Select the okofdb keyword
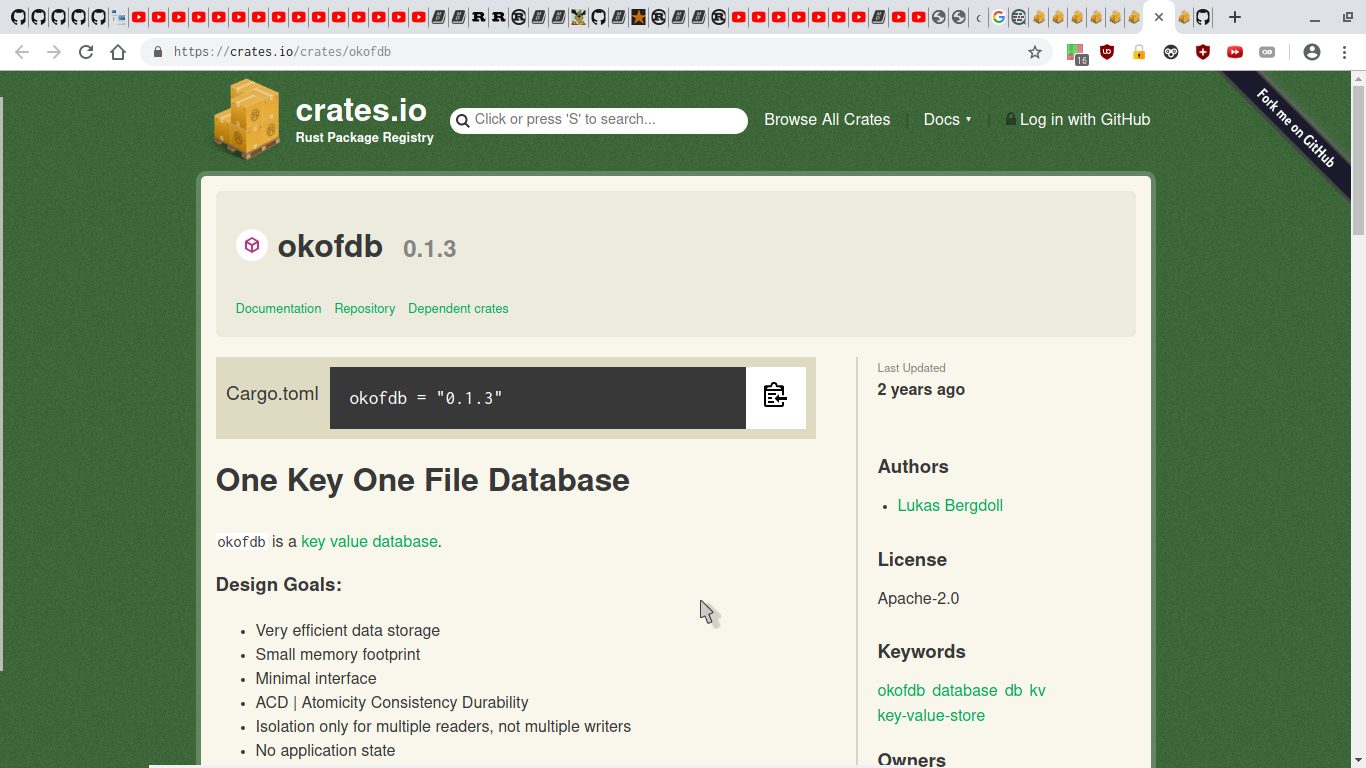The width and height of the screenshot is (1366, 768). coord(901,690)
